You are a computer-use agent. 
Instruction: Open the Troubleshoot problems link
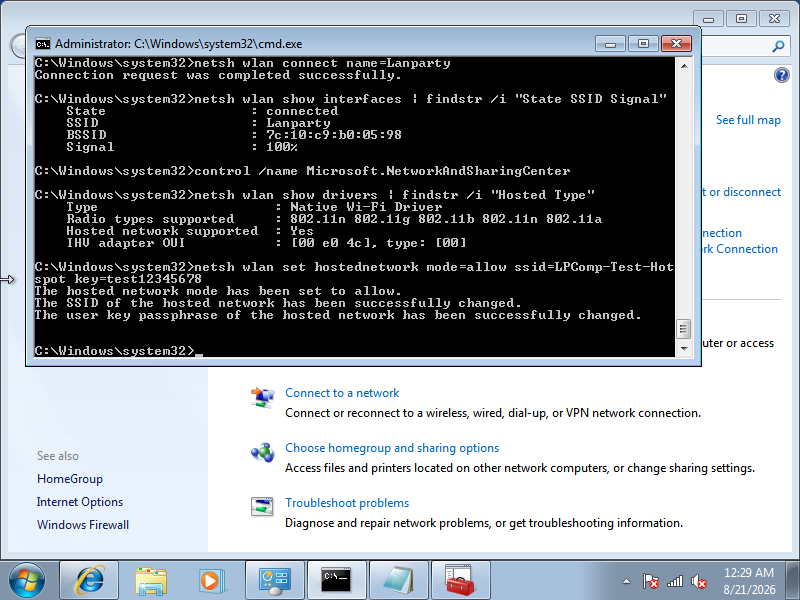coord(347,503)
